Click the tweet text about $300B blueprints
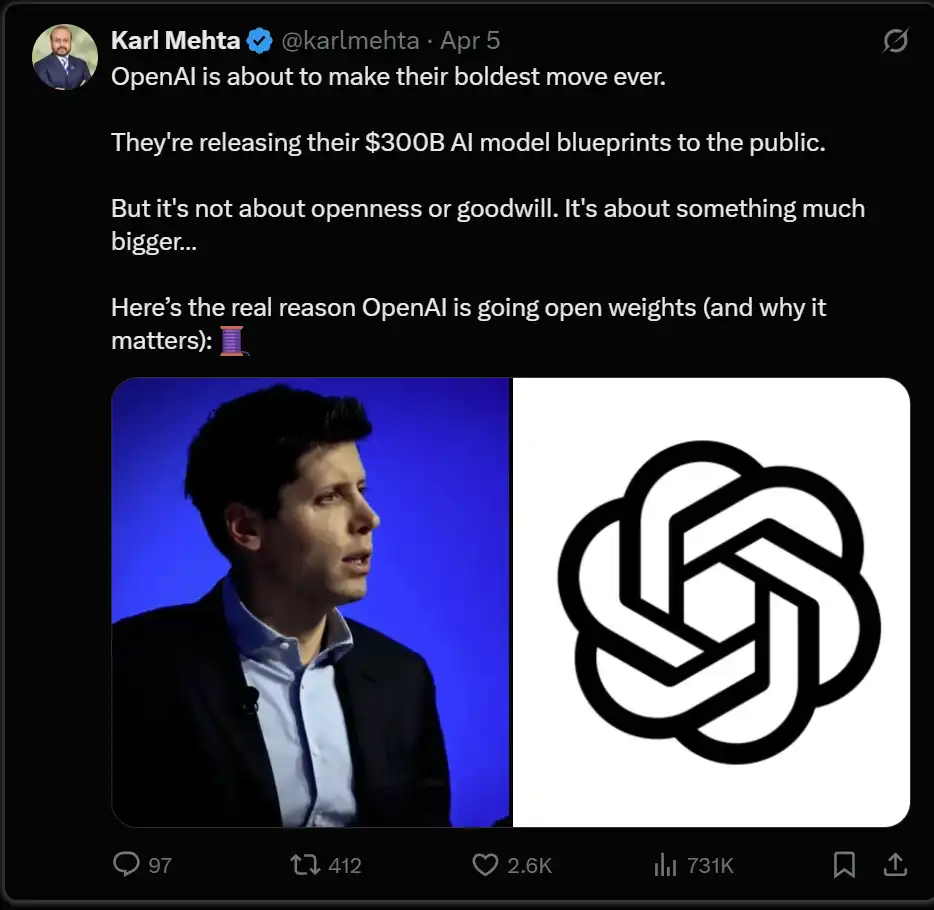934x910 pixels. (468, 142)
